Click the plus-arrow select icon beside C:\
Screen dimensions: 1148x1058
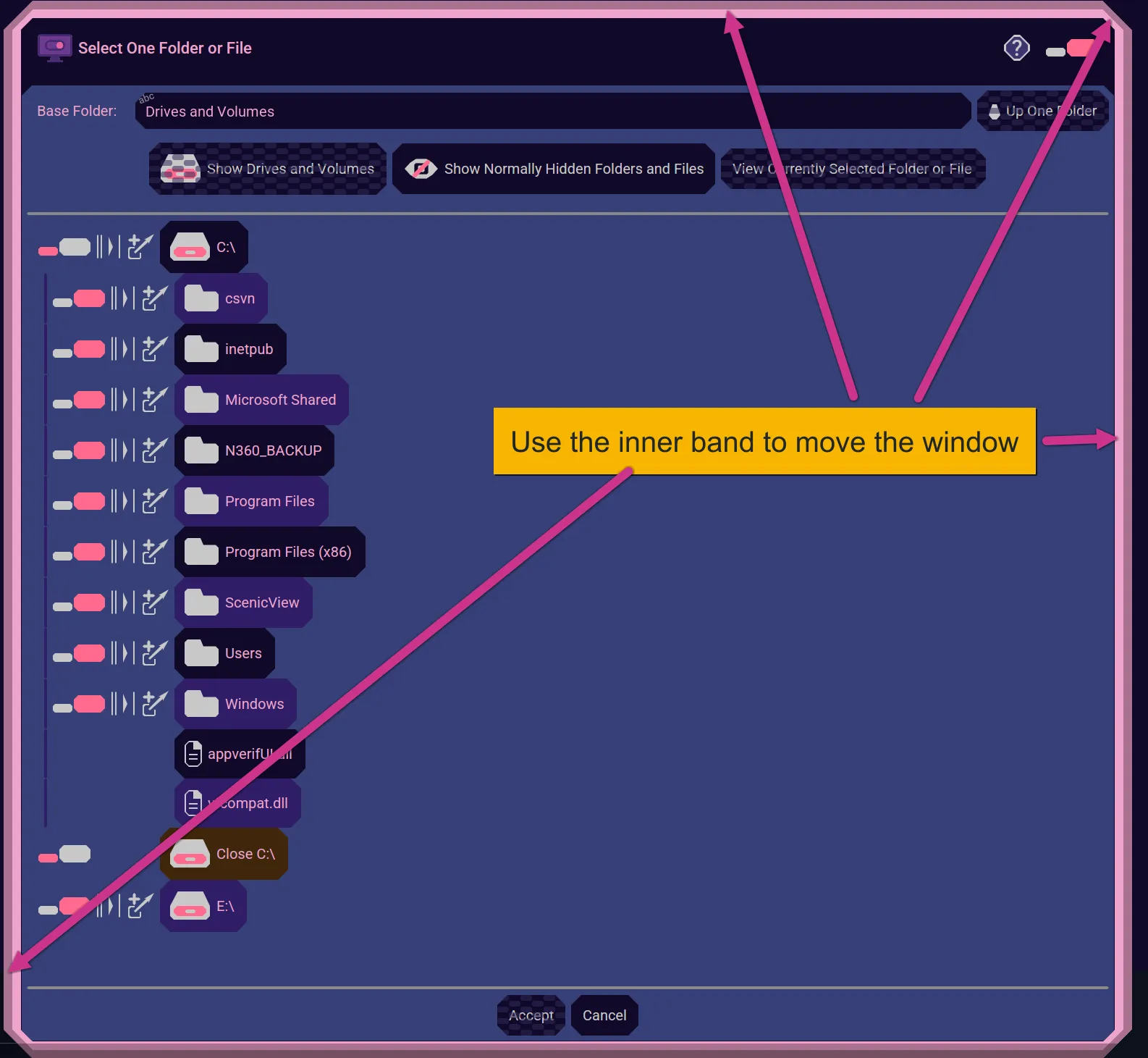click(x=140, y=247)
